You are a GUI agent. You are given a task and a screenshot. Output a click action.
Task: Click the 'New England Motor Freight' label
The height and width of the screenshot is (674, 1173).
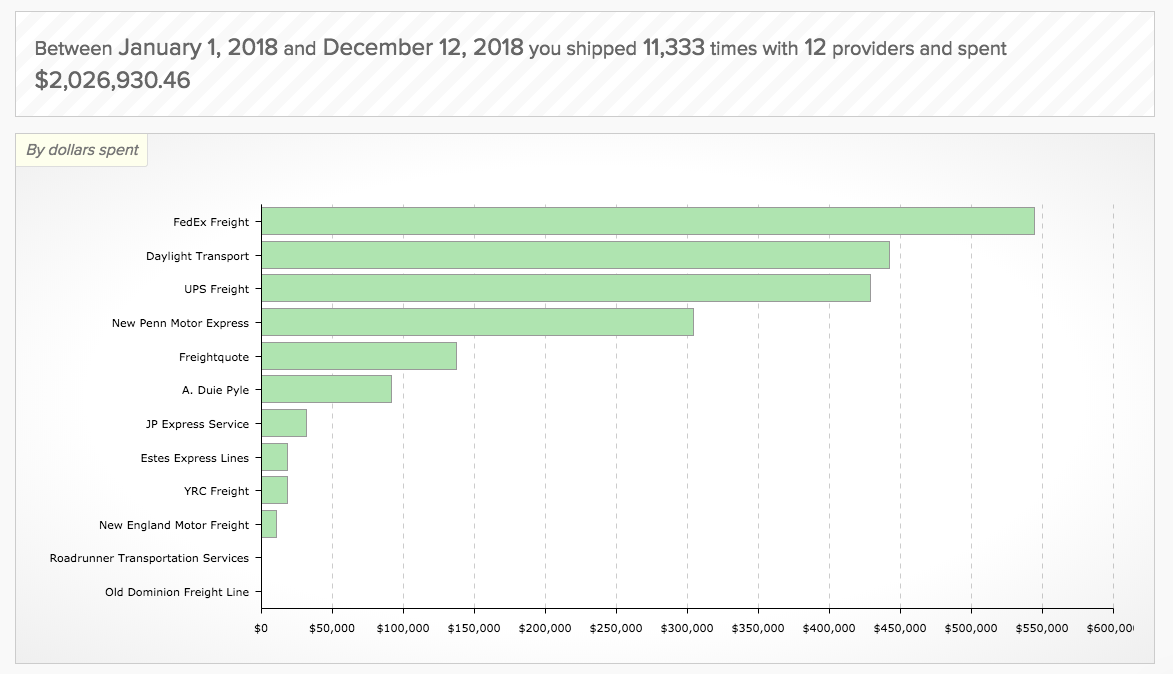tap(174, 525)
